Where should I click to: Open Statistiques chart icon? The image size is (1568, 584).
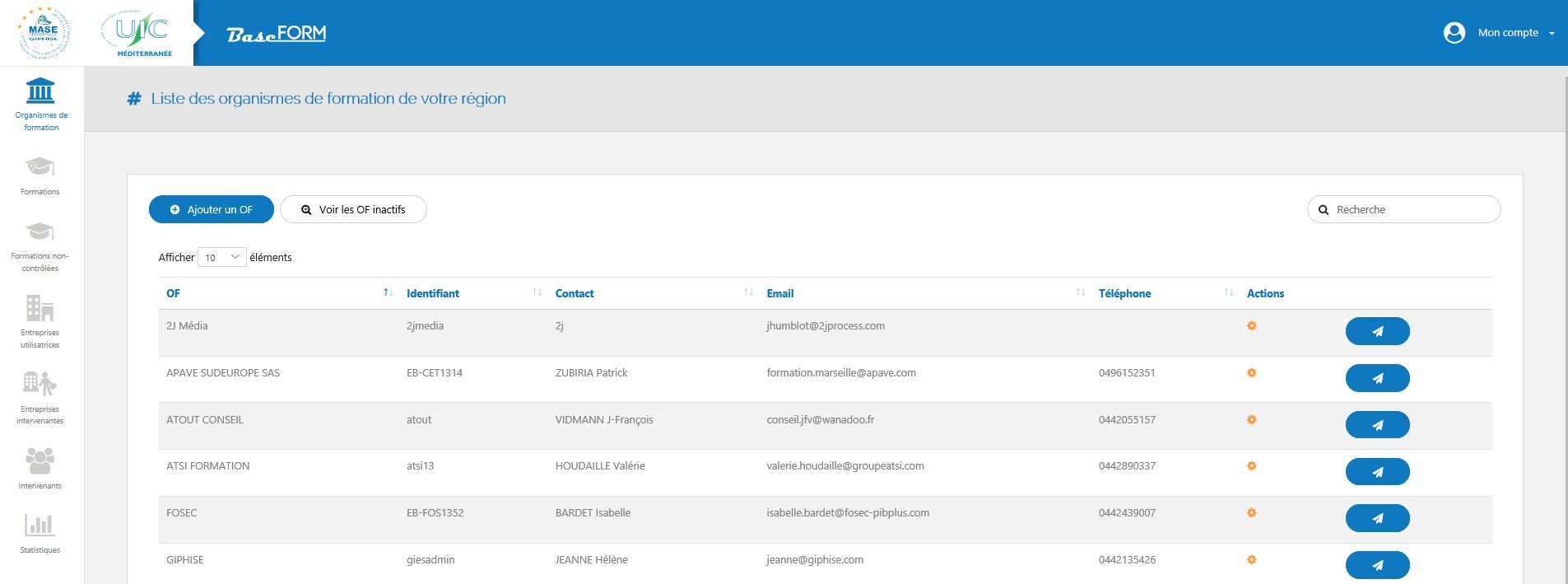click(x=40, y=525)
